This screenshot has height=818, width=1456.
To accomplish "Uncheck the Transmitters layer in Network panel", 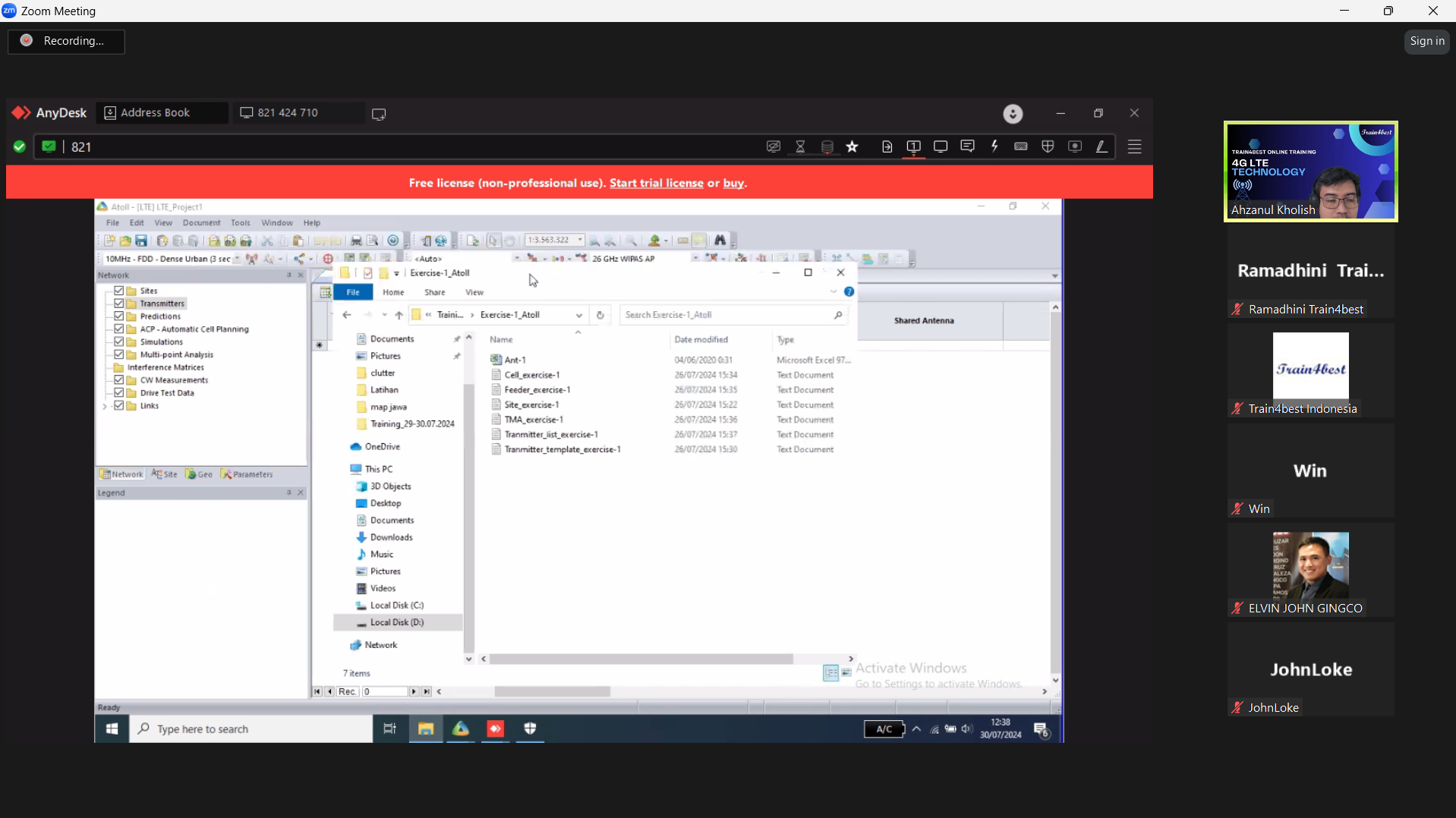I will 118,303.
